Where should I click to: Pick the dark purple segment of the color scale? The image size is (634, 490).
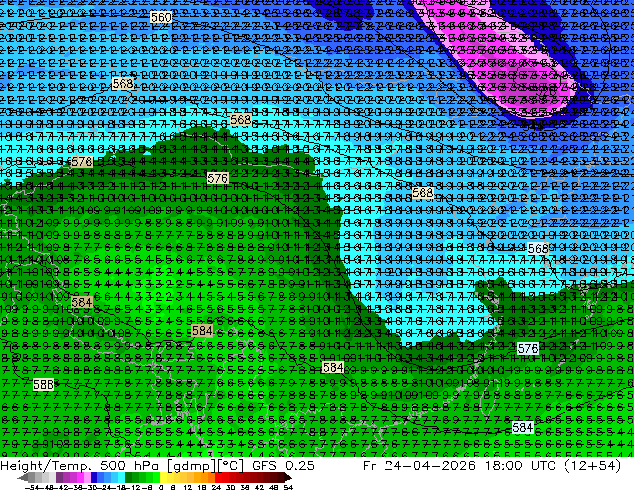coord(59,477)
